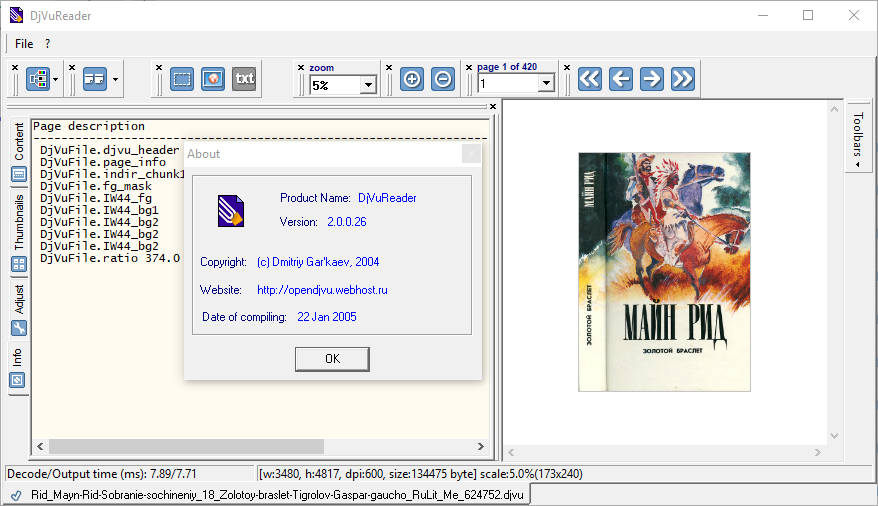The image size is (878, 506).
Task: Click viewer vertical scroll up arrow
Action: coord(834,109)
